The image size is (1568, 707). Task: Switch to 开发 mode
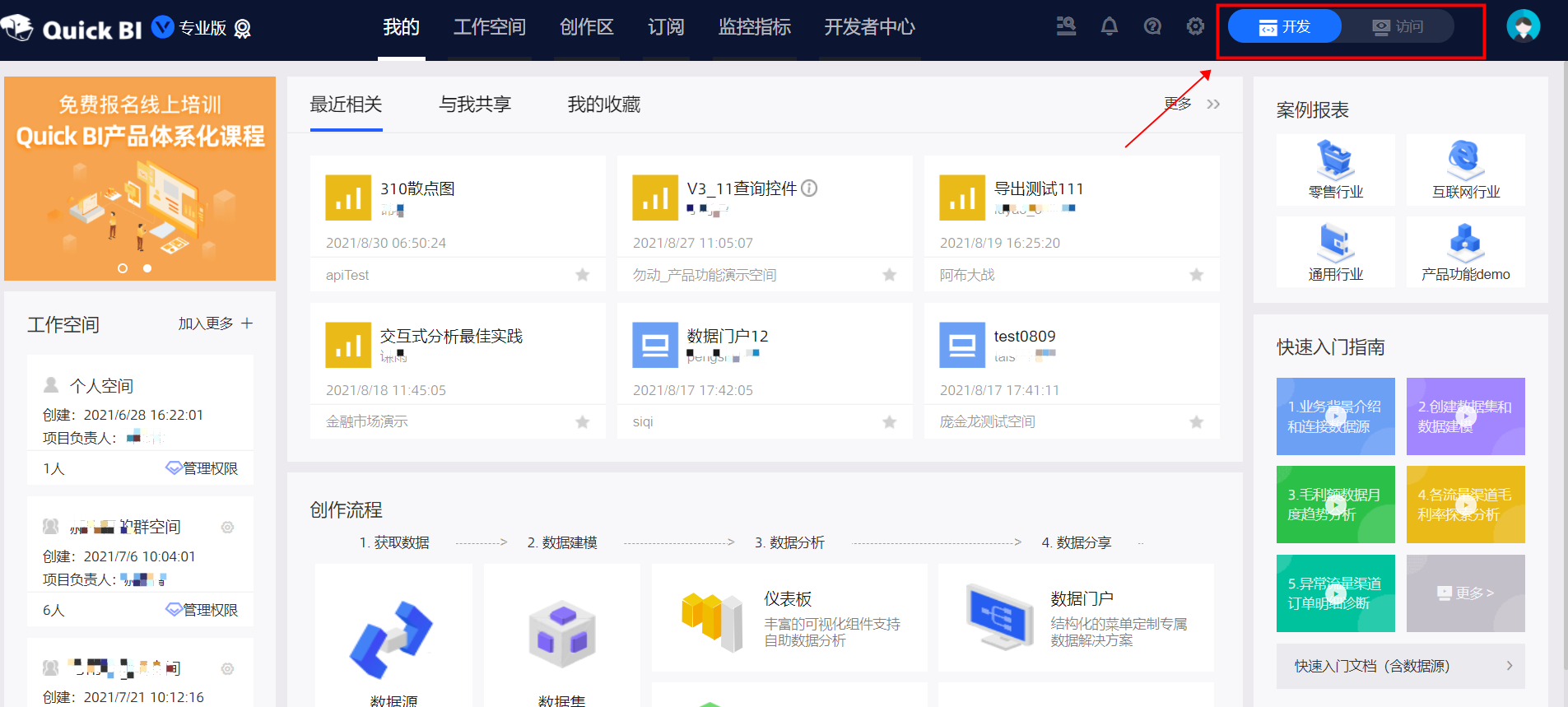point(1284,27)
